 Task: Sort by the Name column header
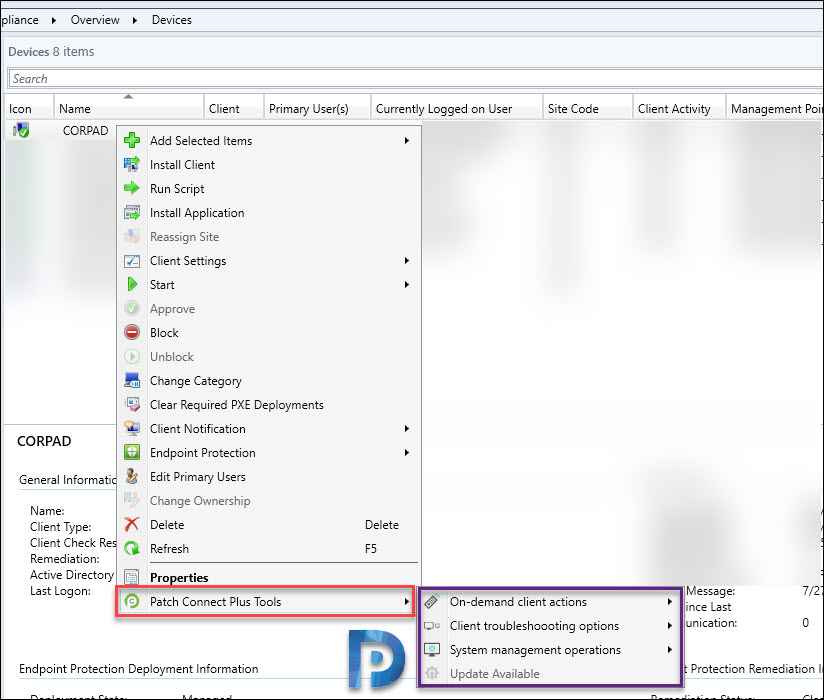coord(129,108)
